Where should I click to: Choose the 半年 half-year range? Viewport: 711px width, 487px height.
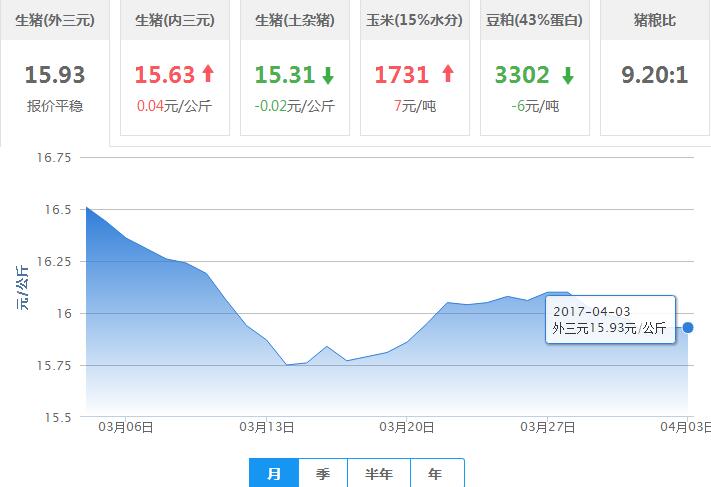377,474
